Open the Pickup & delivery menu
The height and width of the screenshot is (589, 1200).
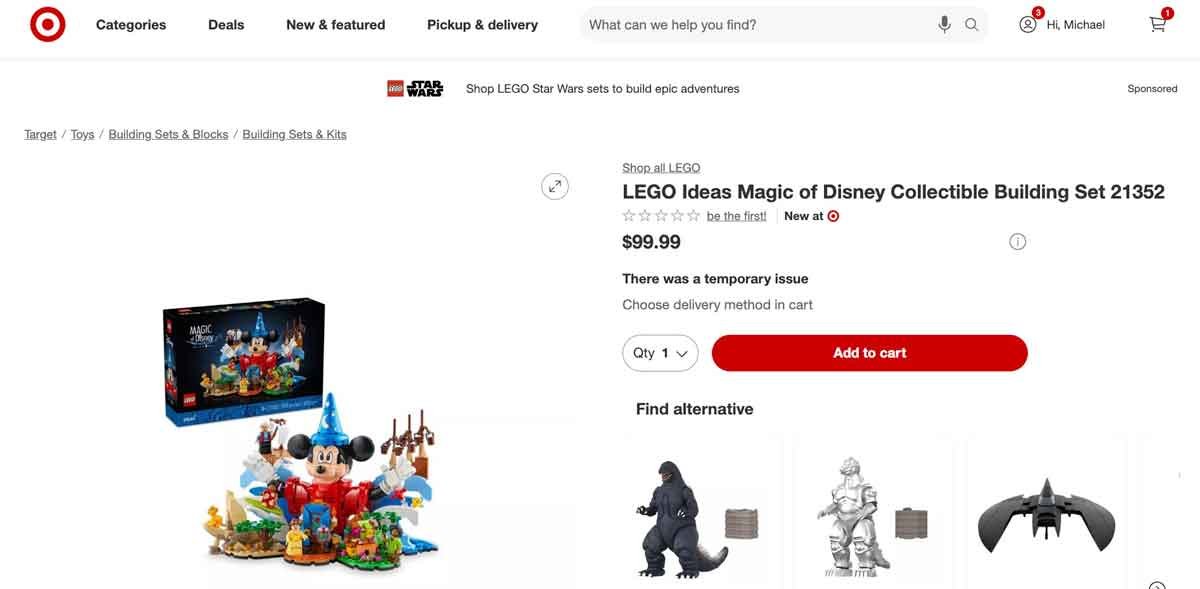click(481, 24)
